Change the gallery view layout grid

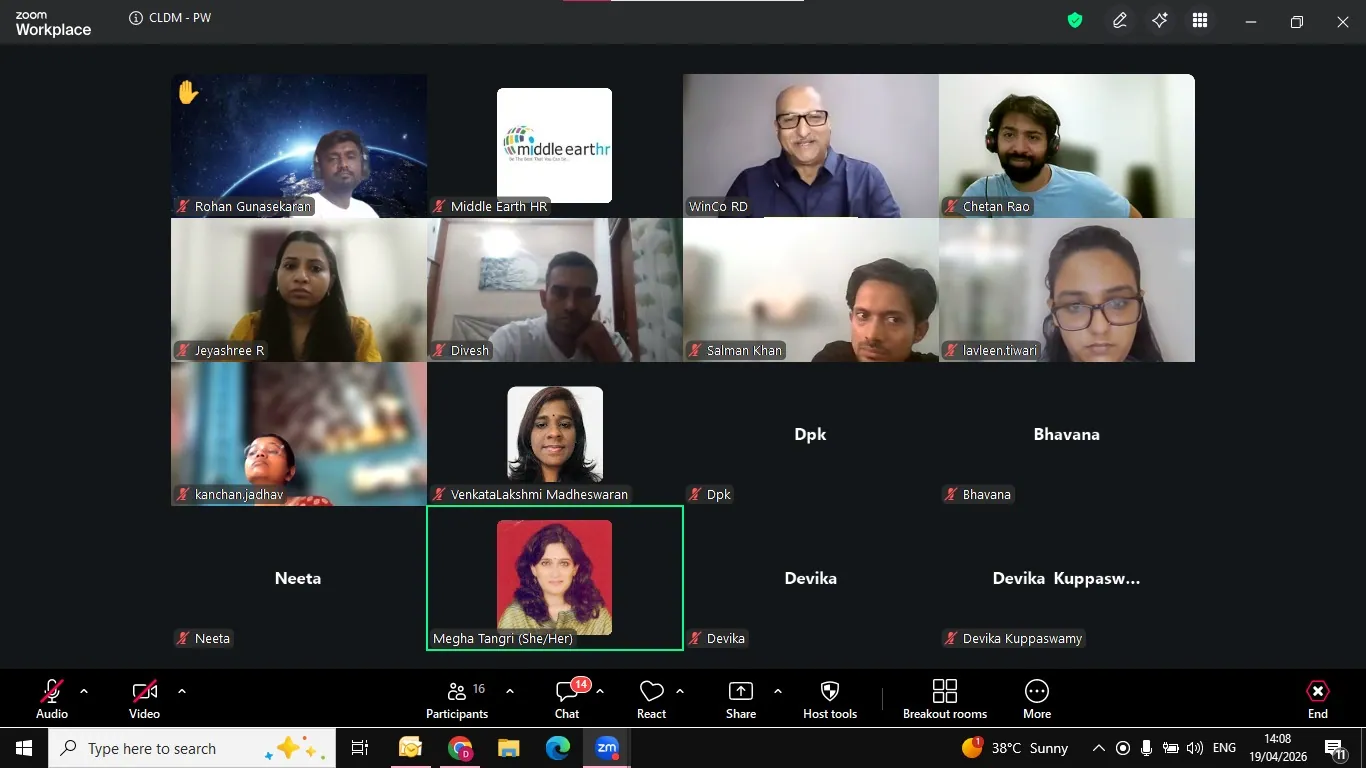[1200, 20]
